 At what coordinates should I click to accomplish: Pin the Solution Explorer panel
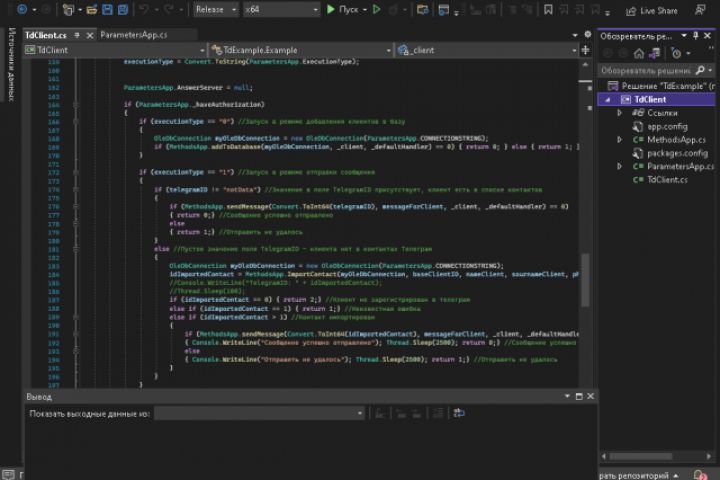point(696,35)
